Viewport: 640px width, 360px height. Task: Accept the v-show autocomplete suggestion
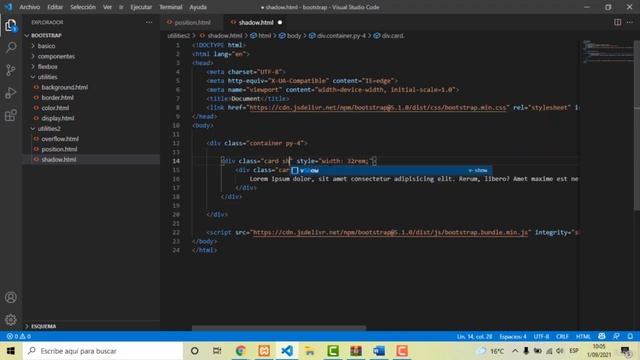tap(391, 170)
